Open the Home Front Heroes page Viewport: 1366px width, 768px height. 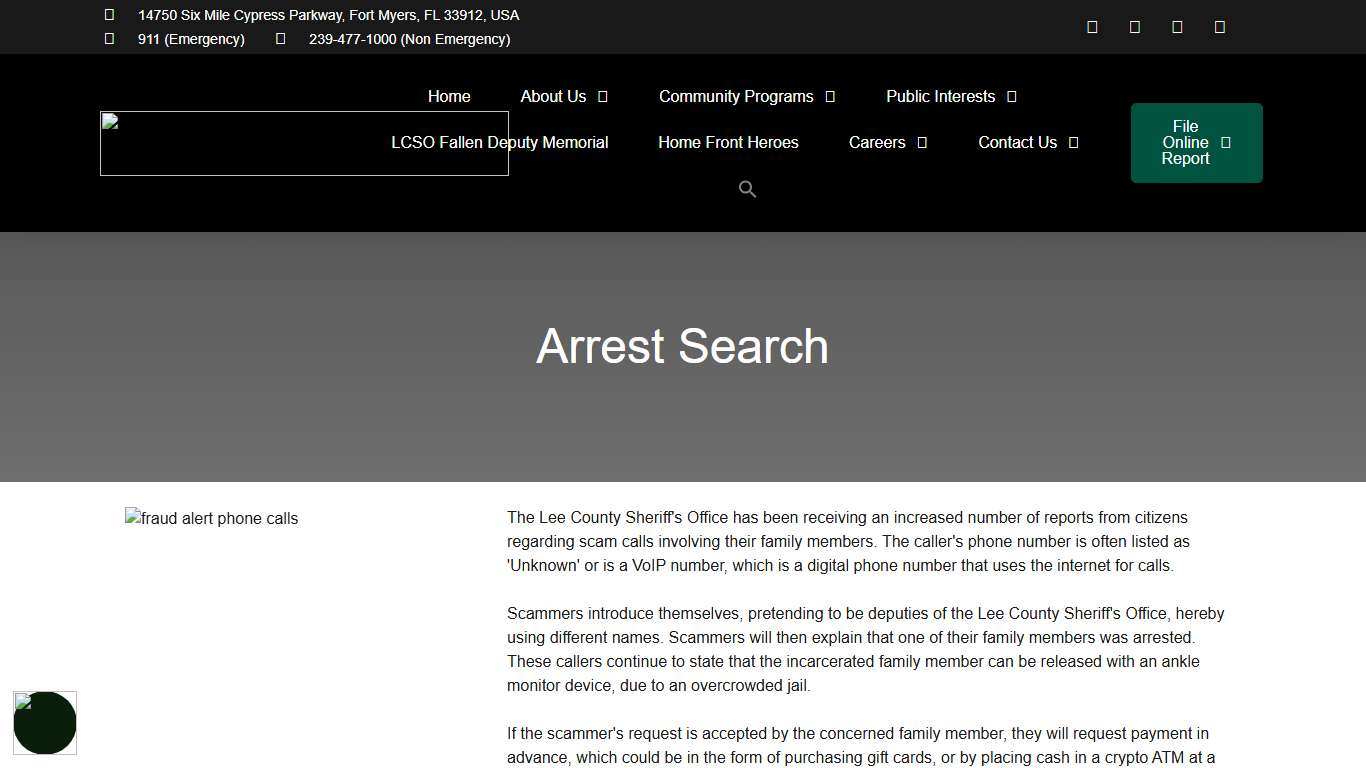point(728,142)
